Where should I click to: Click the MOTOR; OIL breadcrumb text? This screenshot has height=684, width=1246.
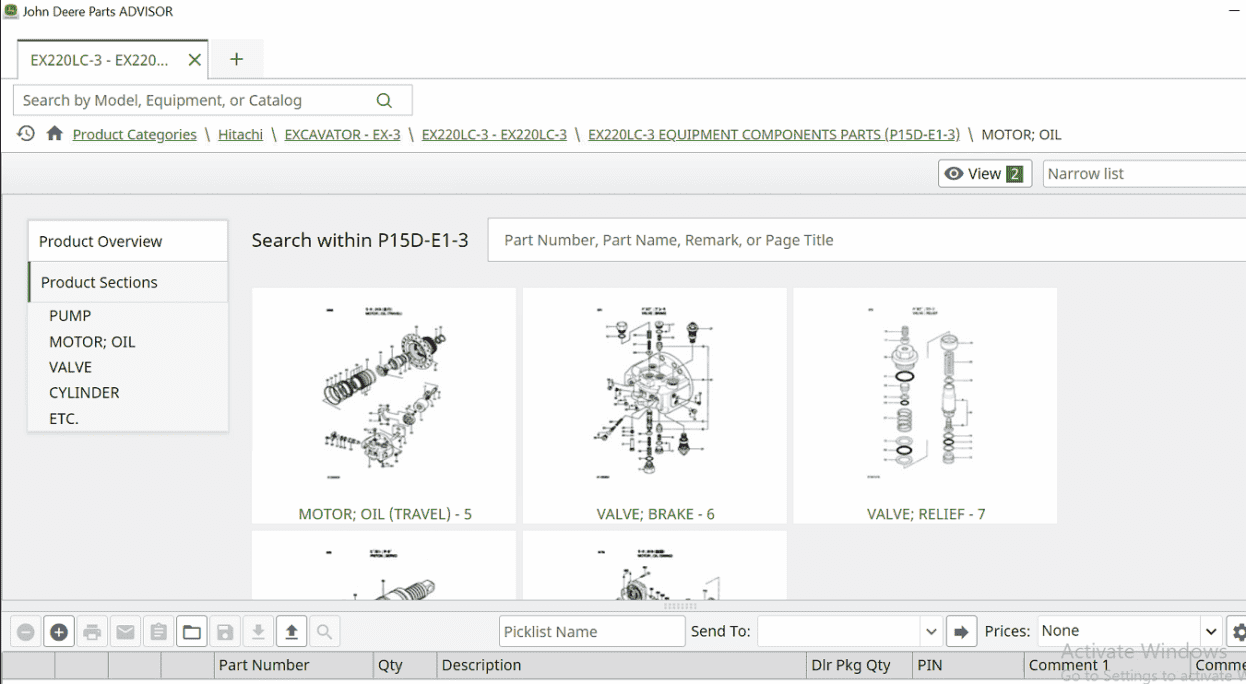1021,135
